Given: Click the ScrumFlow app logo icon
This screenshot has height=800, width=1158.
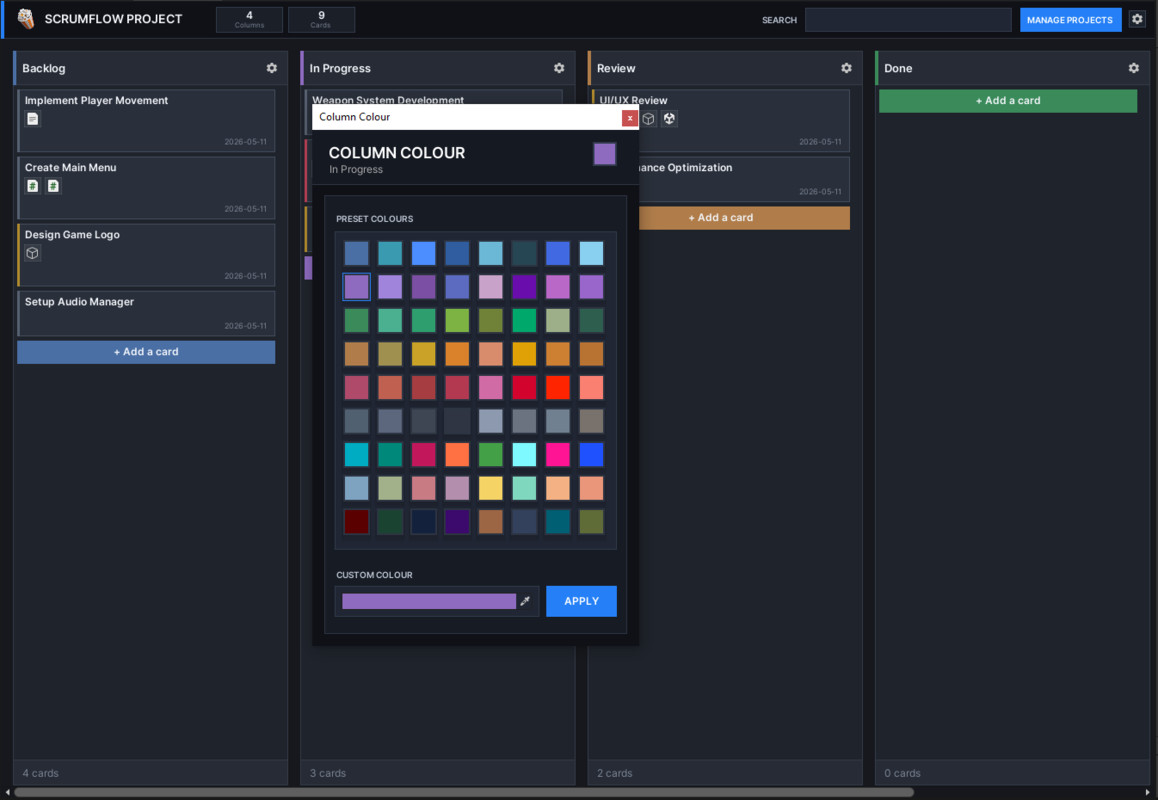Looking at the screenshot, I should tap(26, 18).
